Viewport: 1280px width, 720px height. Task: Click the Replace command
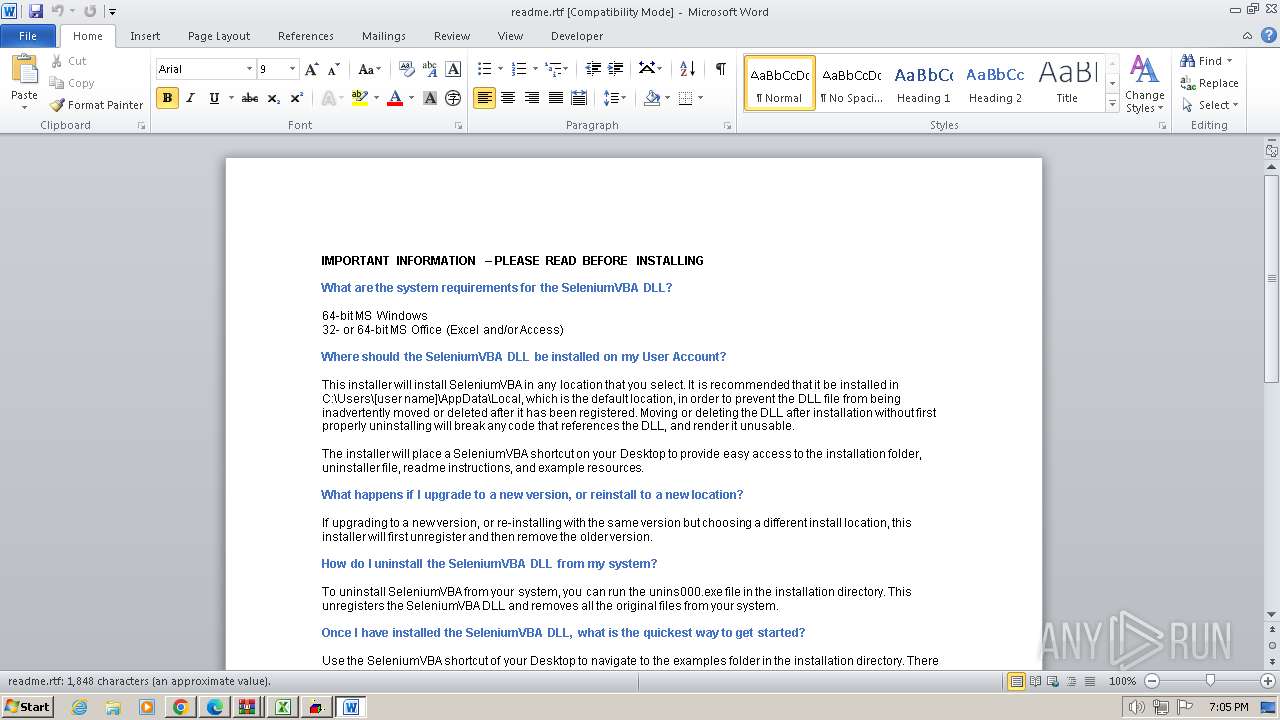[x=1209, y=83]
